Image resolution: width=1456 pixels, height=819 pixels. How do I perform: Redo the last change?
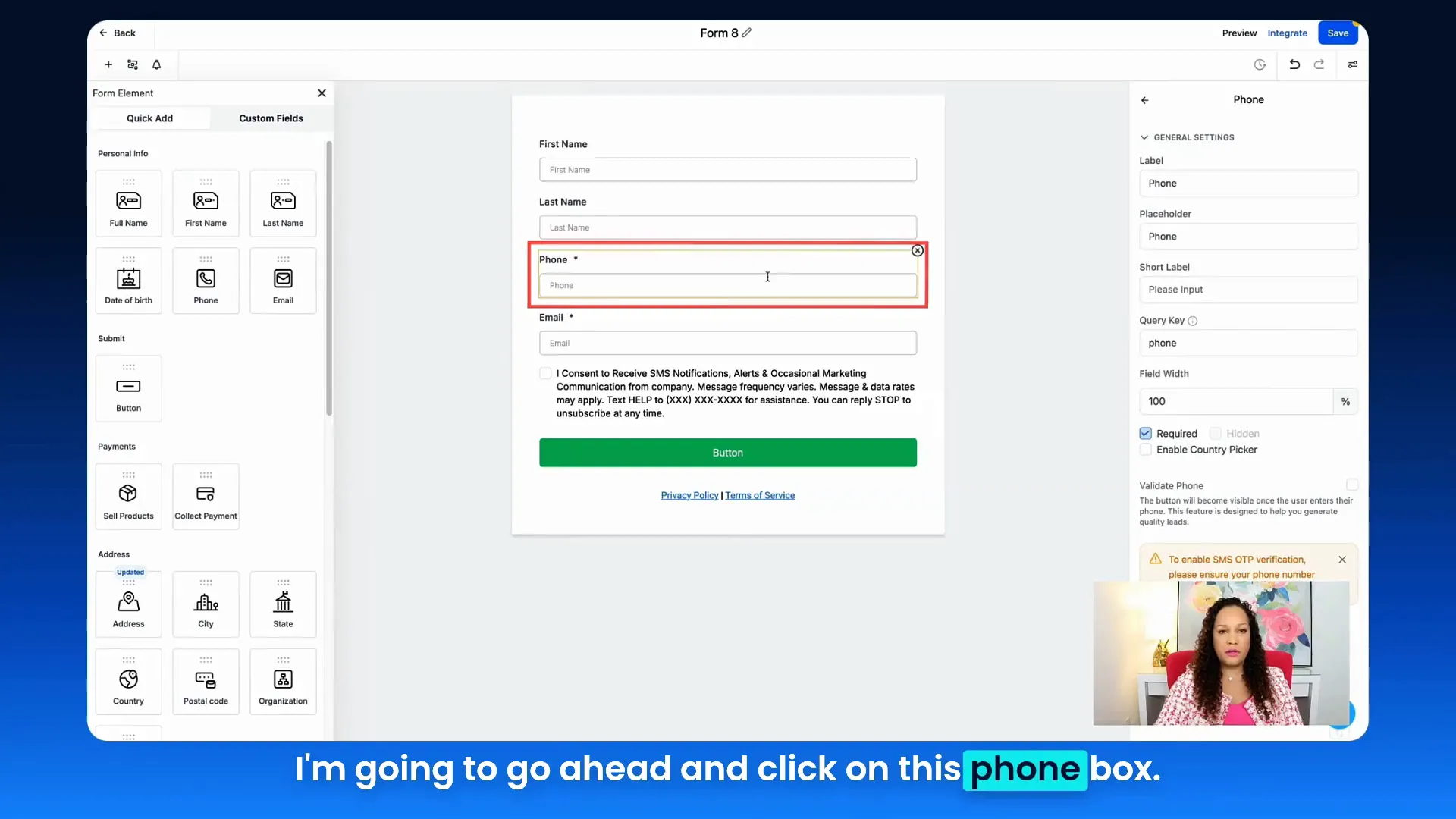coord(1319,64)
